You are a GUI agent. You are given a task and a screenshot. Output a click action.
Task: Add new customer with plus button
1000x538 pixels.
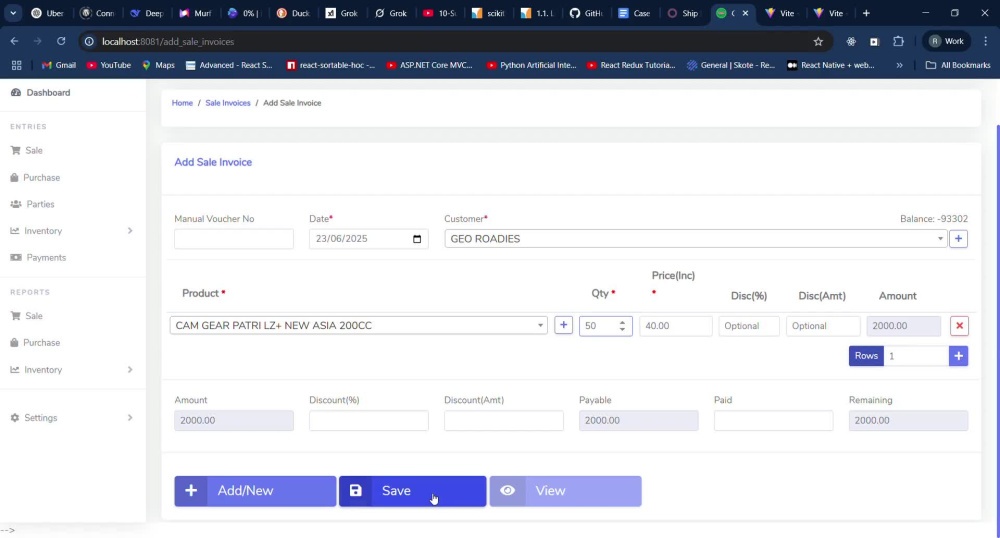958,239
